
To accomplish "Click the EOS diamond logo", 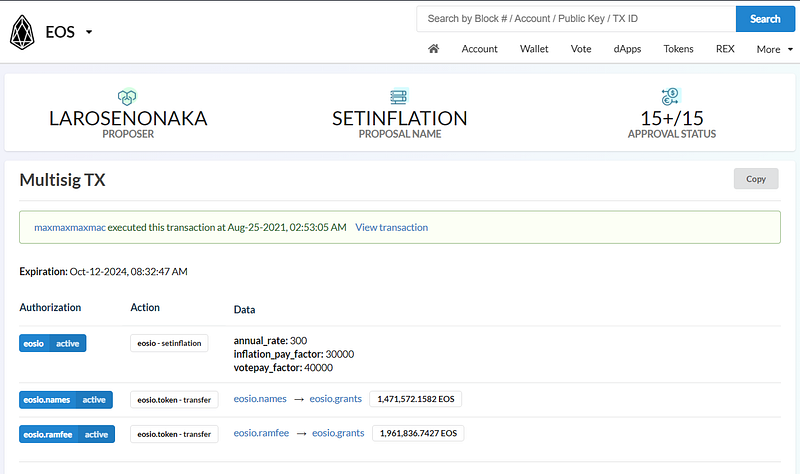I will point(22,32).
